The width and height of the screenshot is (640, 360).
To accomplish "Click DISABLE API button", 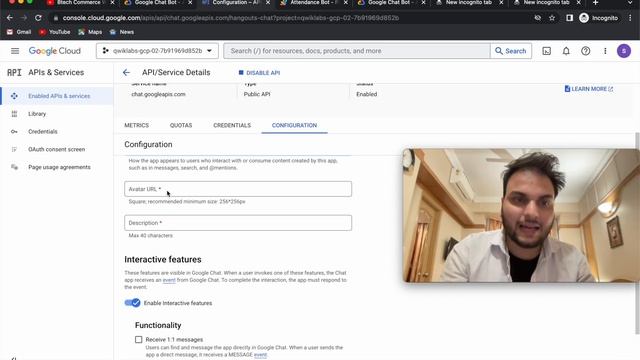I will [259, 73].
